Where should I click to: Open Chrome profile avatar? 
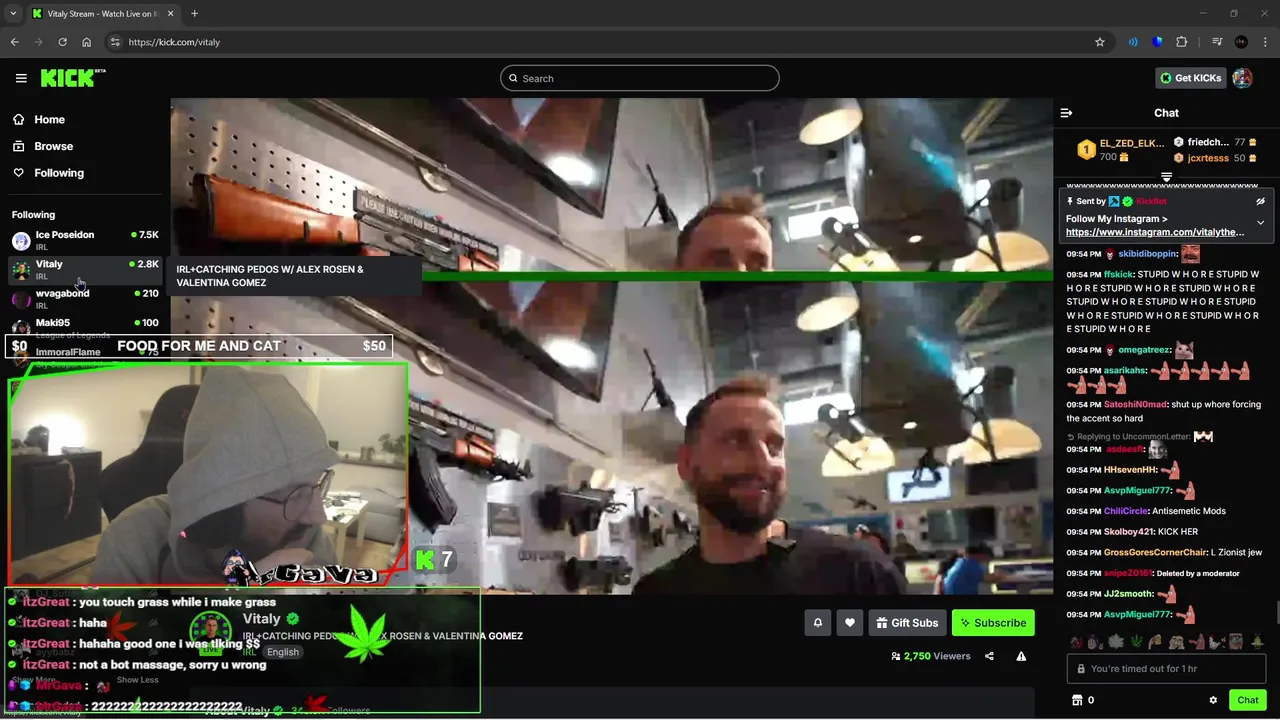(1241, 42)
